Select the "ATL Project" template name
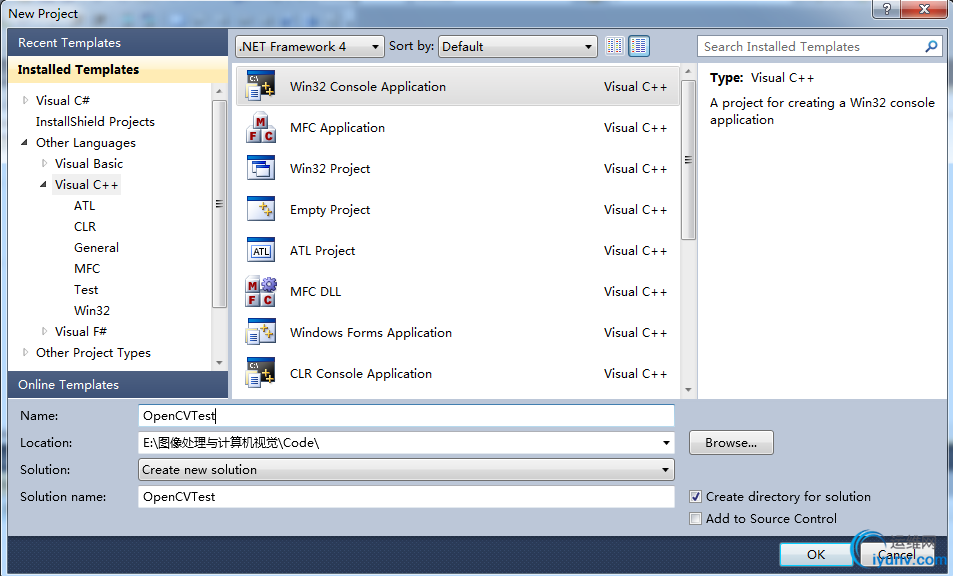Screen dimensions: 953x576 tap(322, 250)
